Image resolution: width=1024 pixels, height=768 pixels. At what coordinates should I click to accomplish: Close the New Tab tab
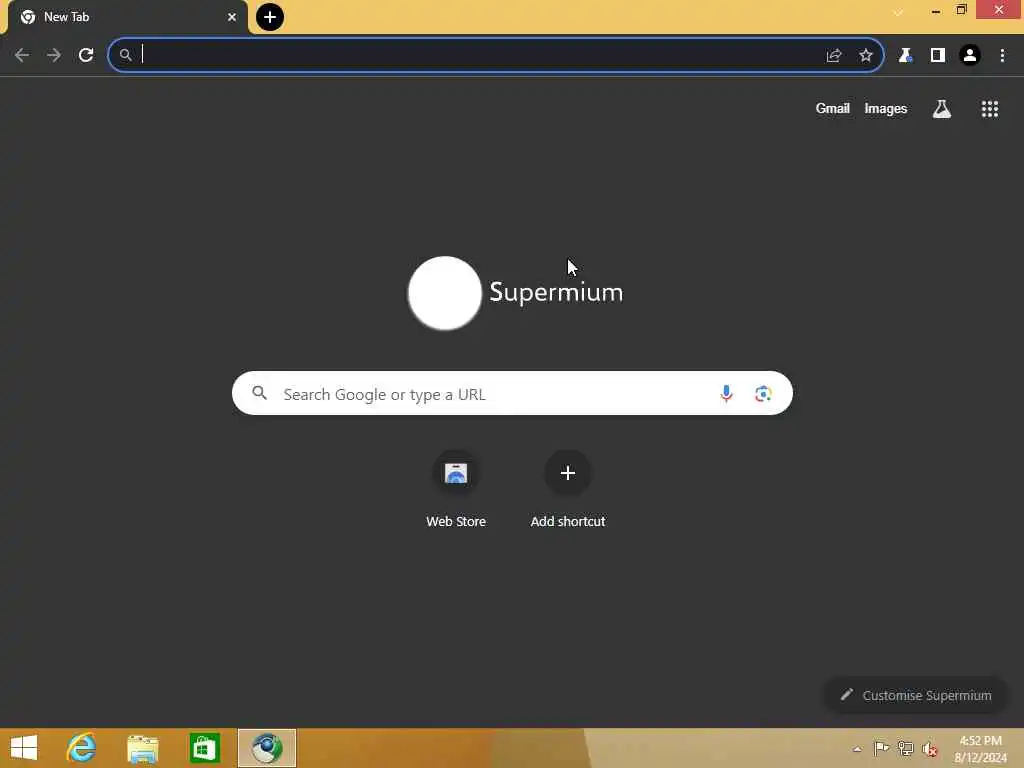click(232, 17)
